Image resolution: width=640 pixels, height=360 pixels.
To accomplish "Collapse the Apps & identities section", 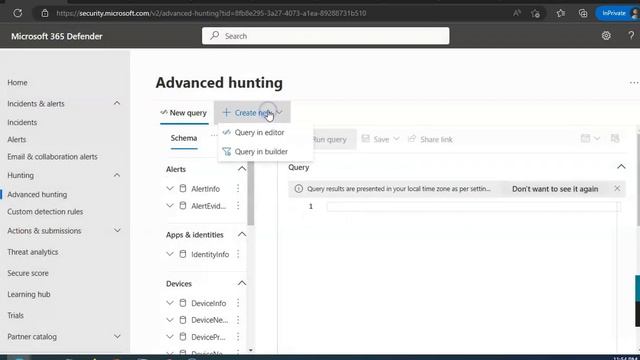I will [x=242, y=234].
